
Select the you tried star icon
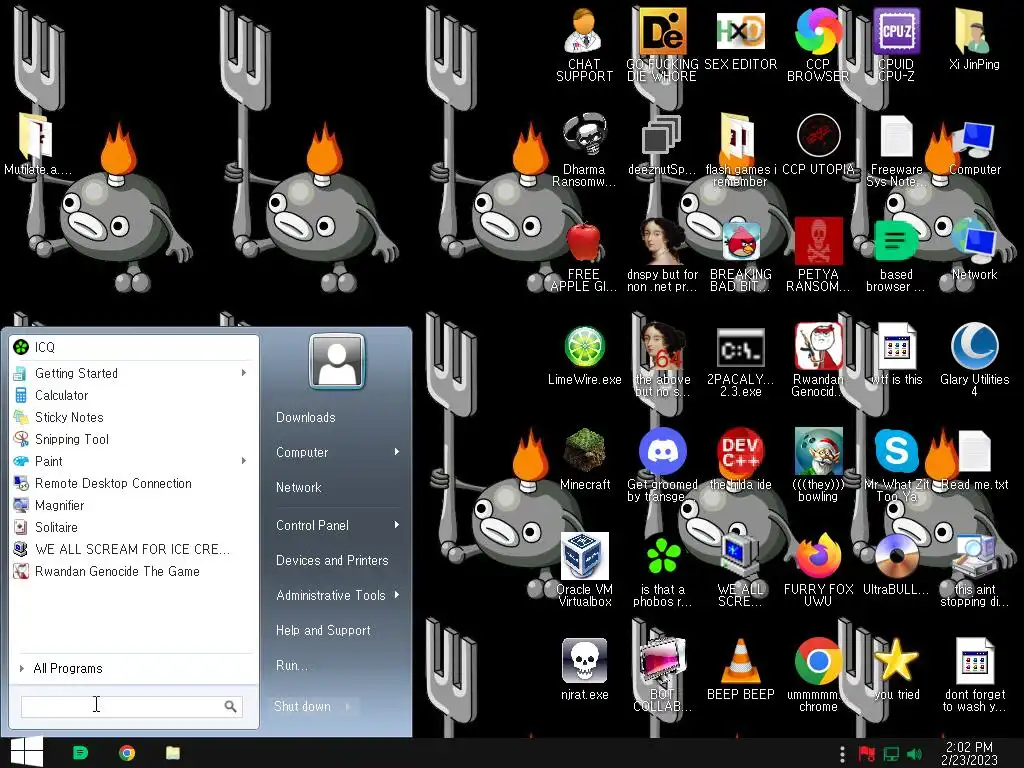pyautogui.click(x=896, y=670)
